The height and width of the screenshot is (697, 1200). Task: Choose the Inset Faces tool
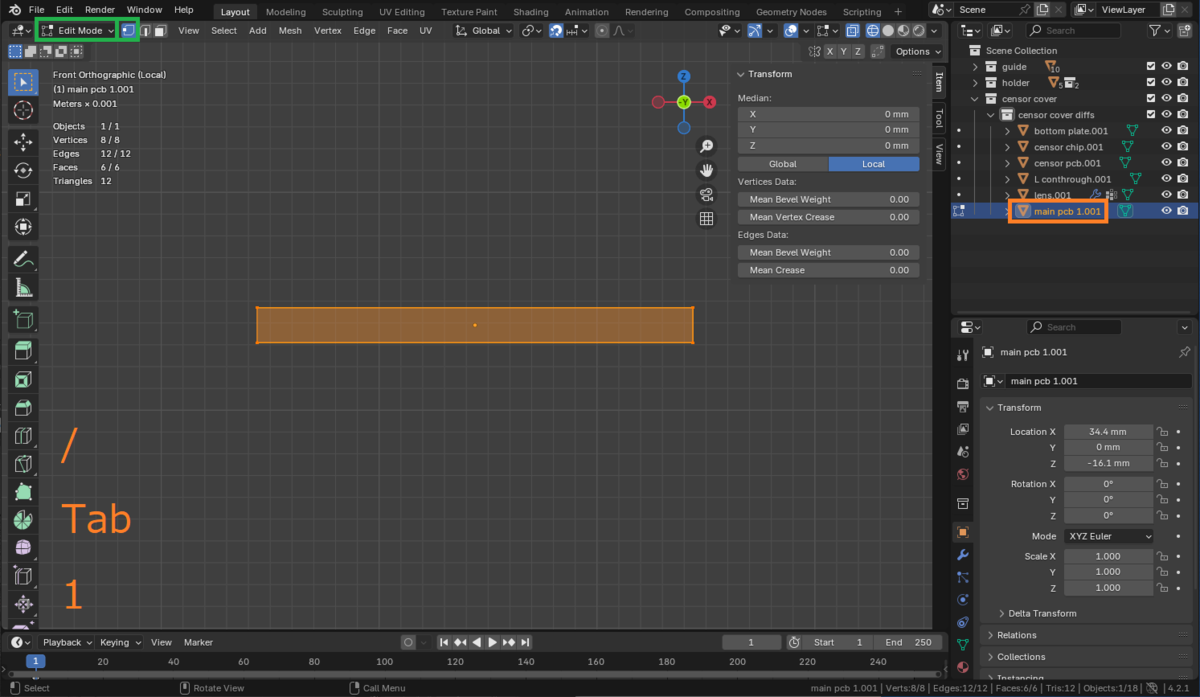pyautogui.click(x=22, y=380)
